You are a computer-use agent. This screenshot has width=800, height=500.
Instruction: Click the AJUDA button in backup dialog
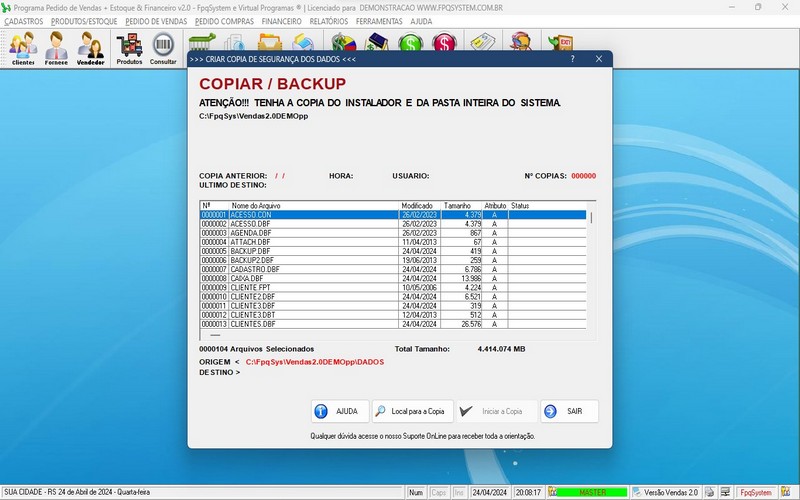click(340, 411)
